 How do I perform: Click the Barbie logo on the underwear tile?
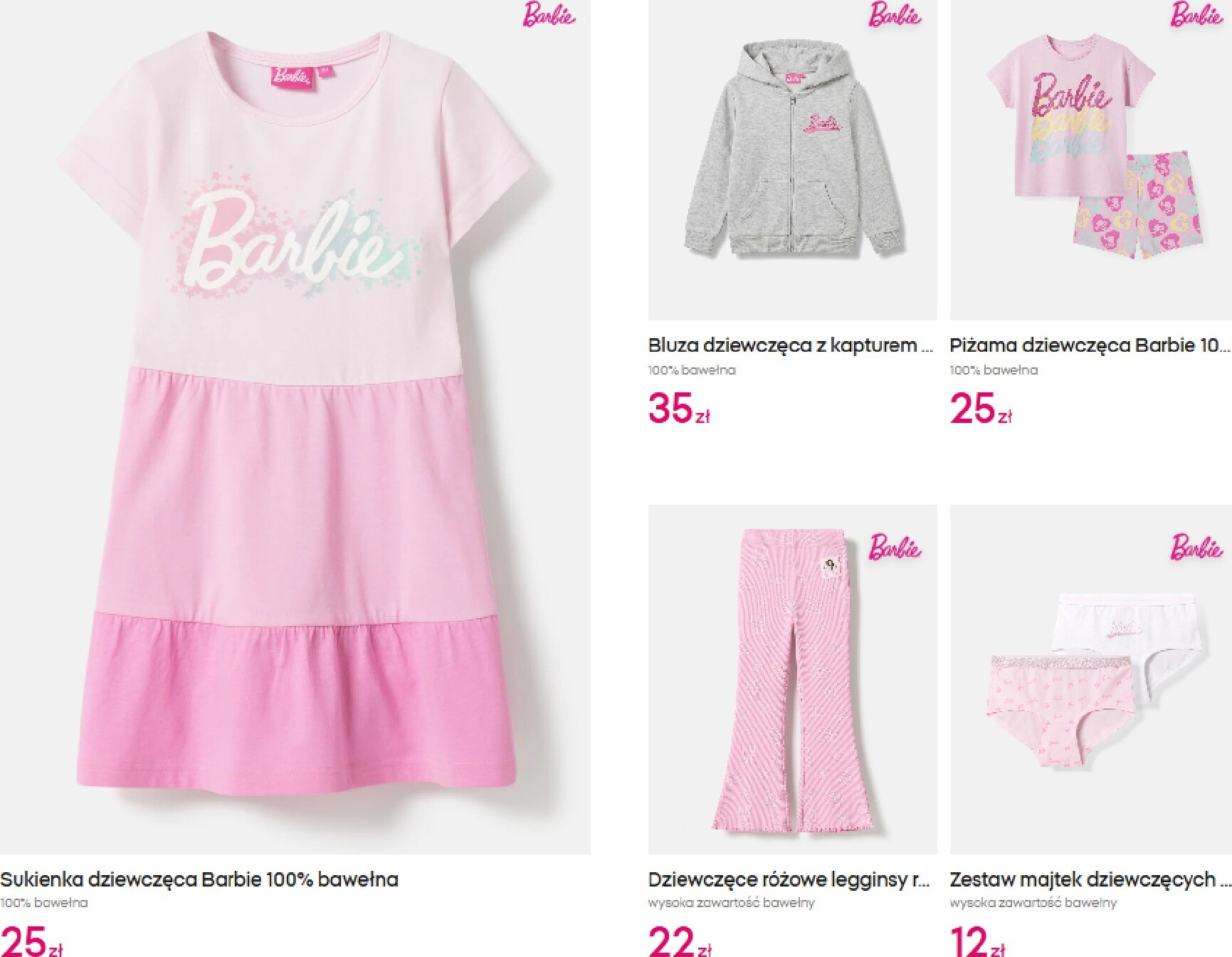coord(1196,548)
